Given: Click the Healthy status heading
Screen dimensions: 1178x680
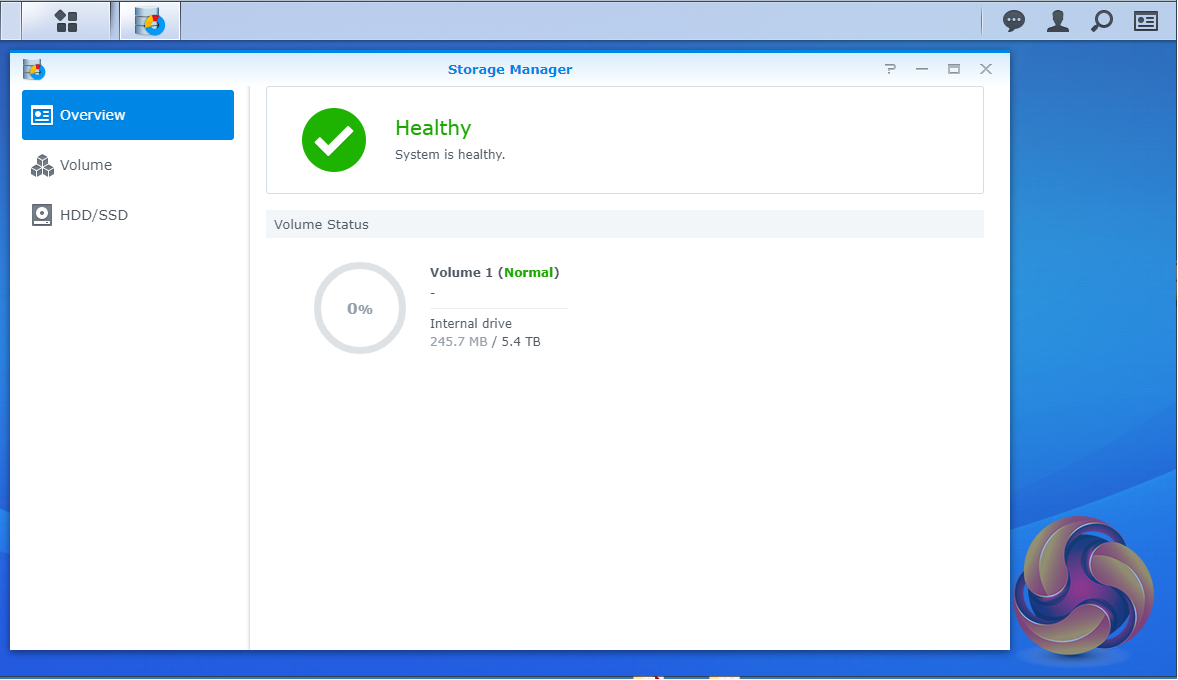Looking at the screenshot, I should tap(433, 128).
